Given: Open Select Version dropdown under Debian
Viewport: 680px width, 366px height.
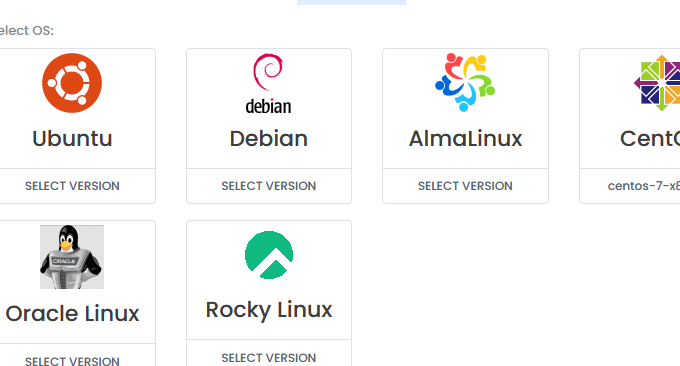Looking at the screenshot, I should click(x=269, y=186).
